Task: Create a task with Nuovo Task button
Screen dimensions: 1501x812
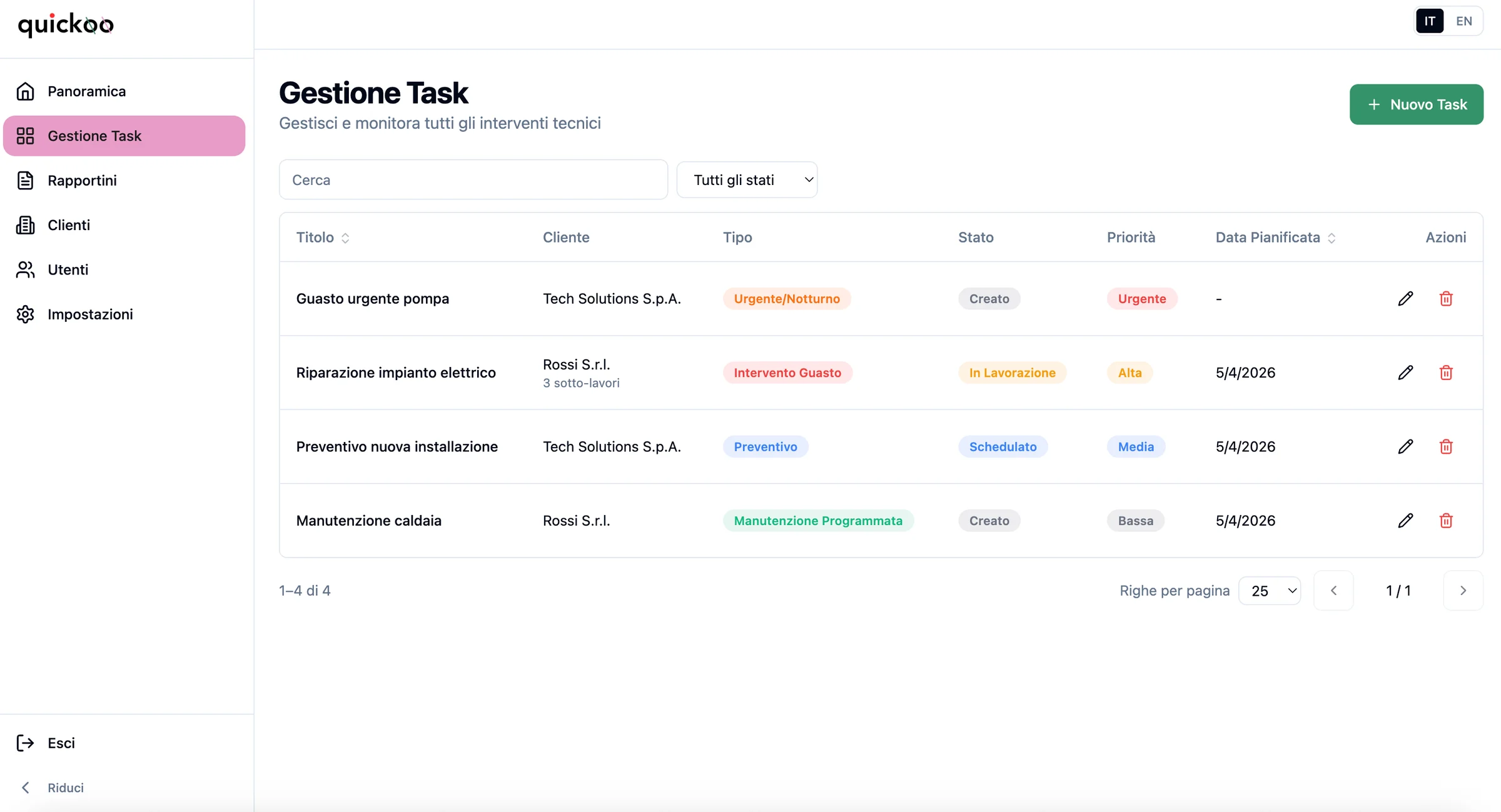Action: click(x=1417, y=104)
